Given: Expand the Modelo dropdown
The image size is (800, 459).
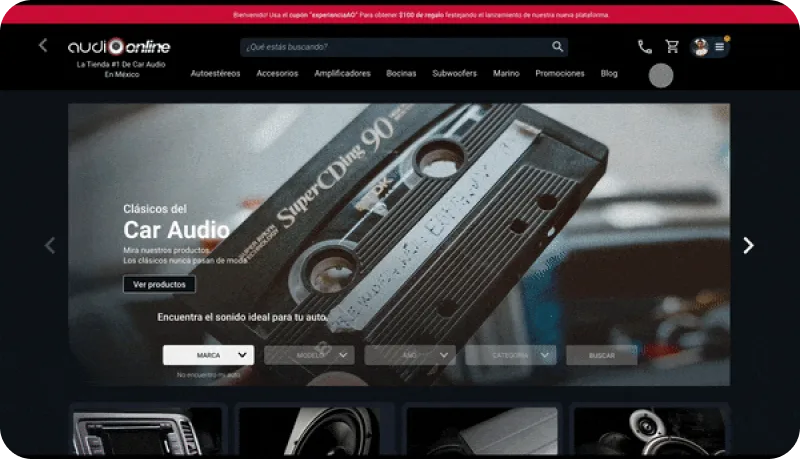Looking at the screenshot, I should pyautogui.click(x=309, y=355).
